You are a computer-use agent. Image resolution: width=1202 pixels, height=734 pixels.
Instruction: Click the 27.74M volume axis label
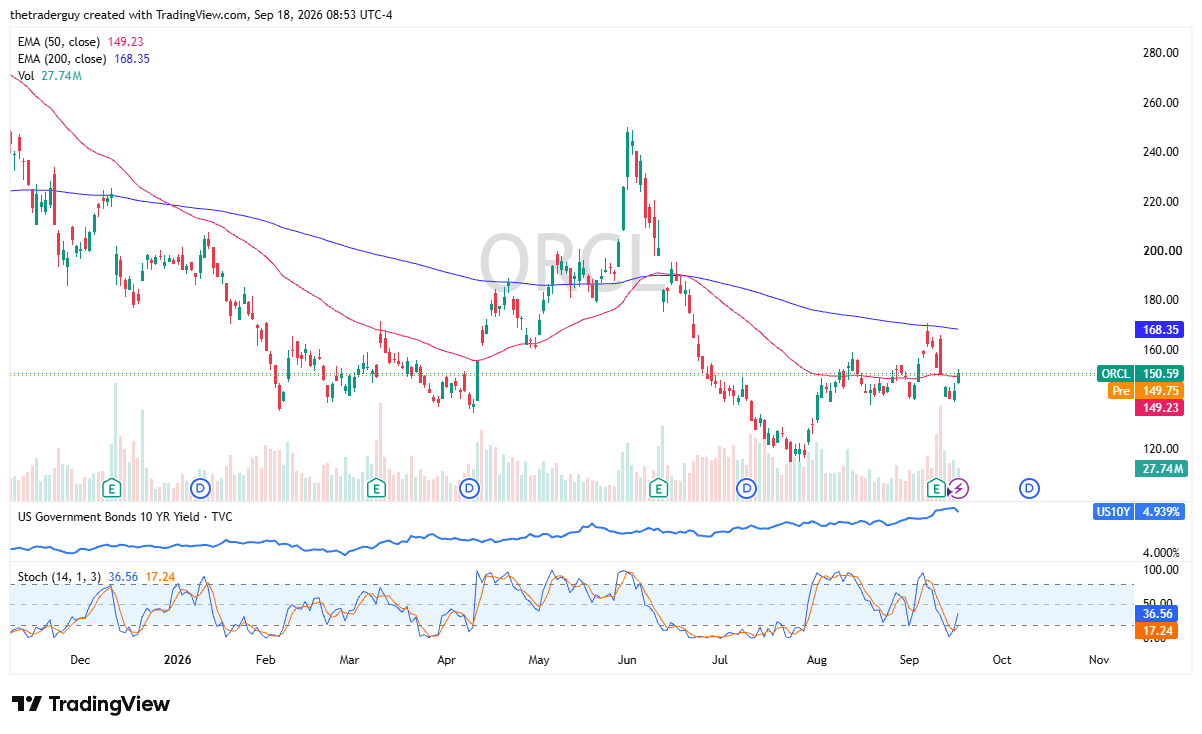click(1160, 468)
